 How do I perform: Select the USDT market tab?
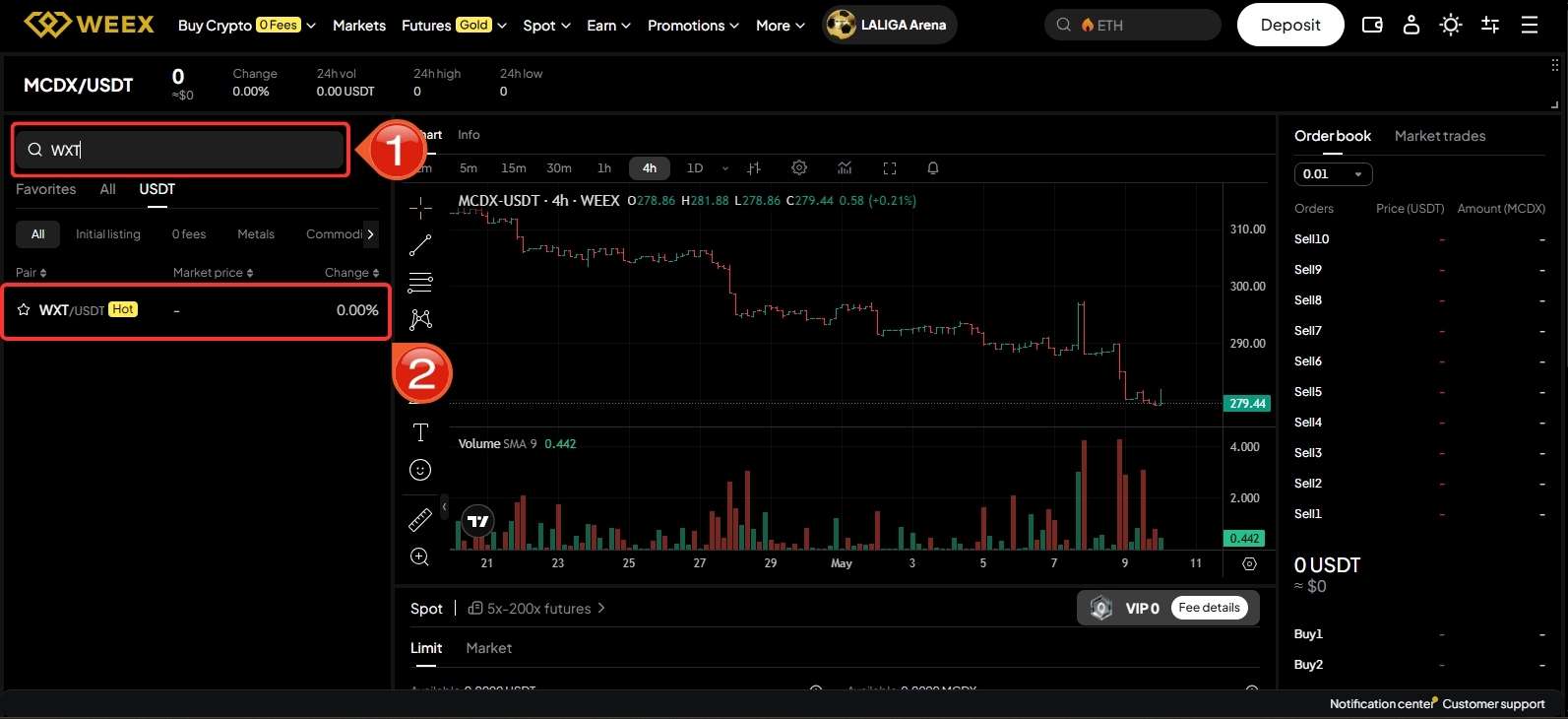click(x=157, y=189)
